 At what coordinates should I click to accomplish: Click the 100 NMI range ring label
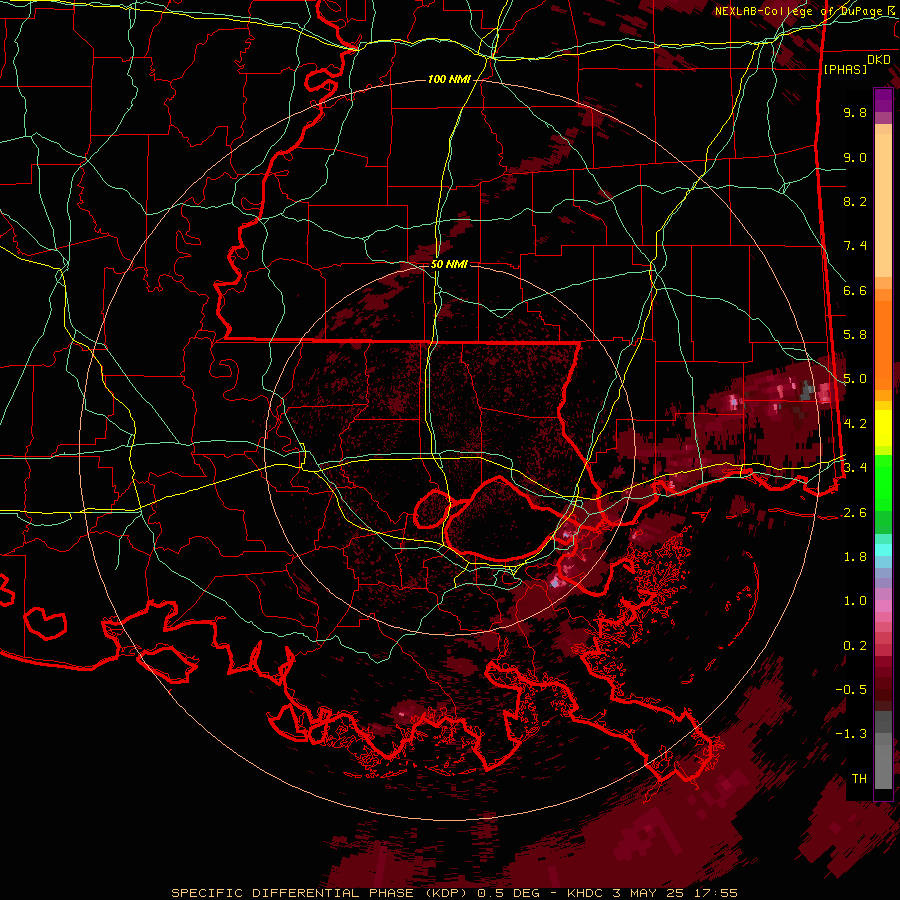pos(449,79)
